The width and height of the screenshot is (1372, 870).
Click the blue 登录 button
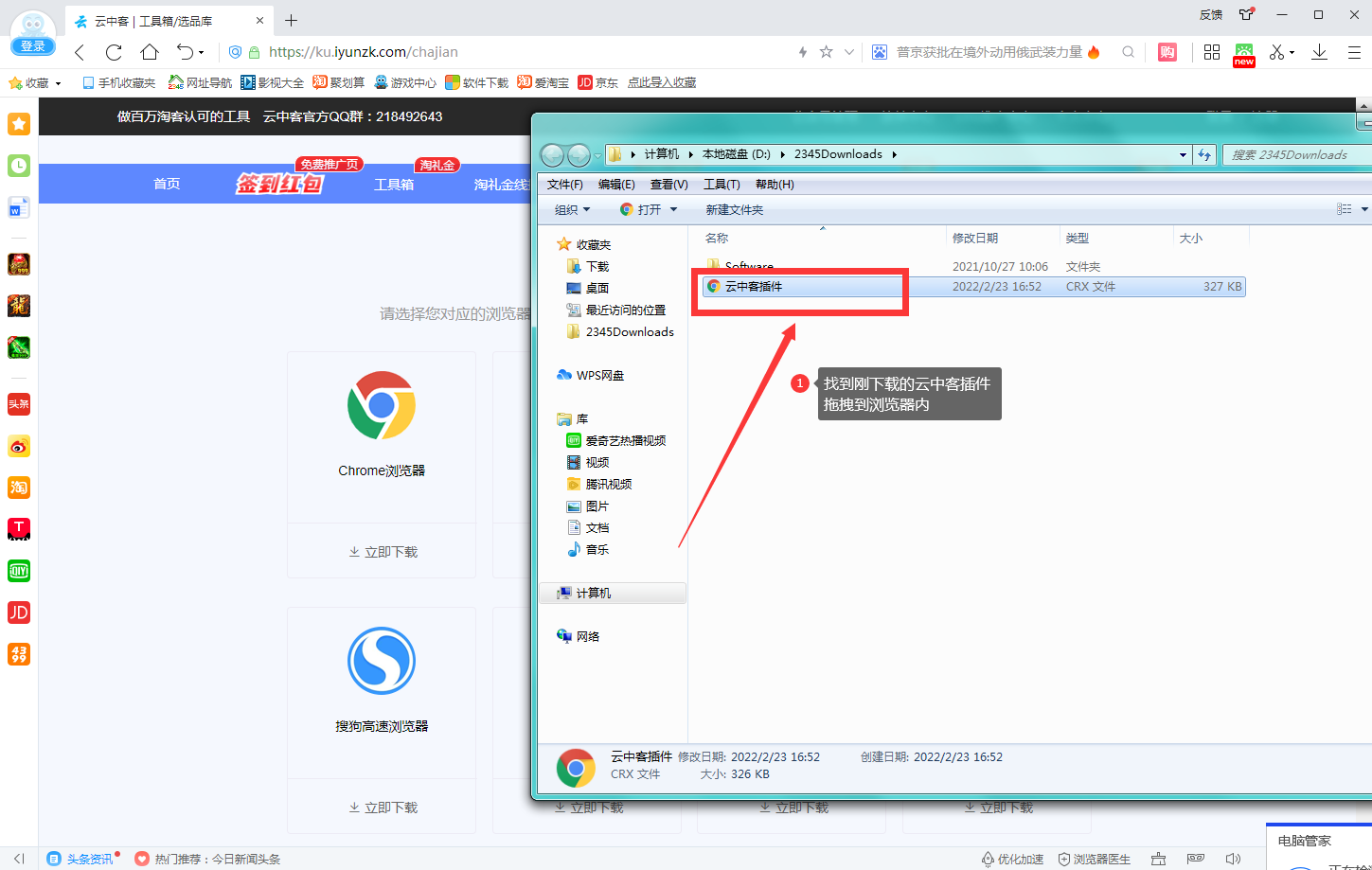point(33,45)
